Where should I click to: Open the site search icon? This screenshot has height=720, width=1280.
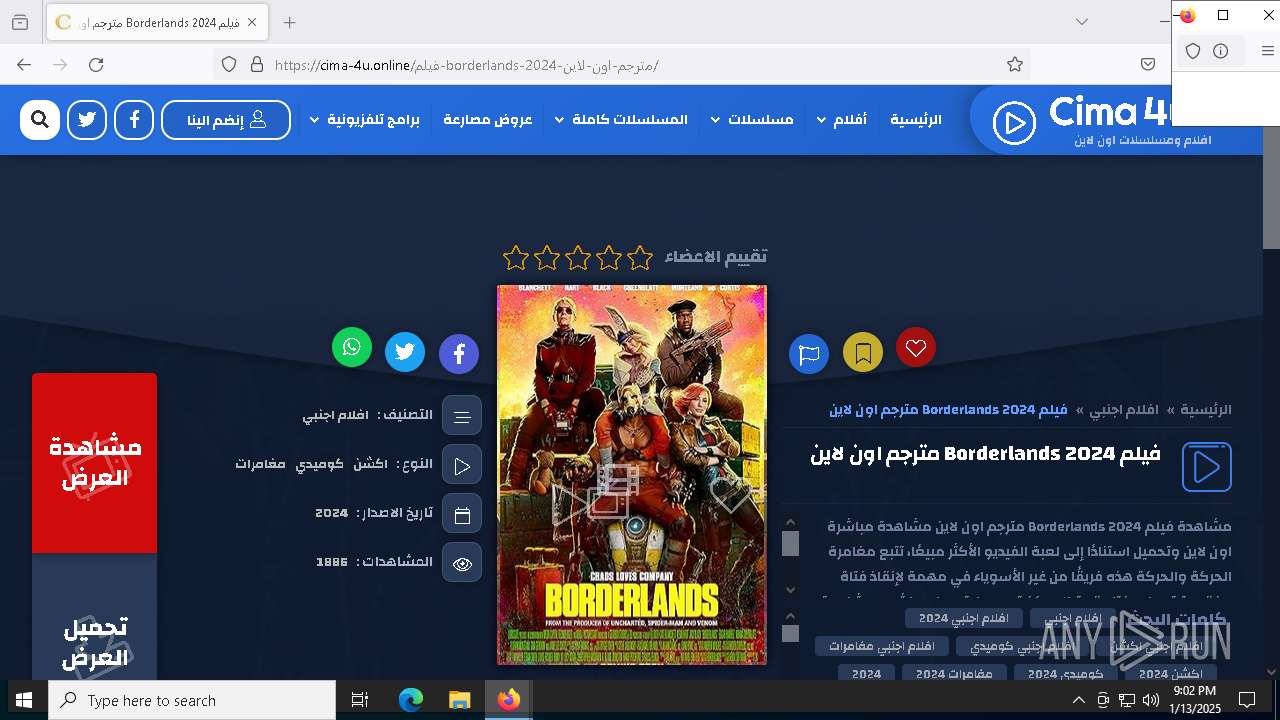[40, 120]
